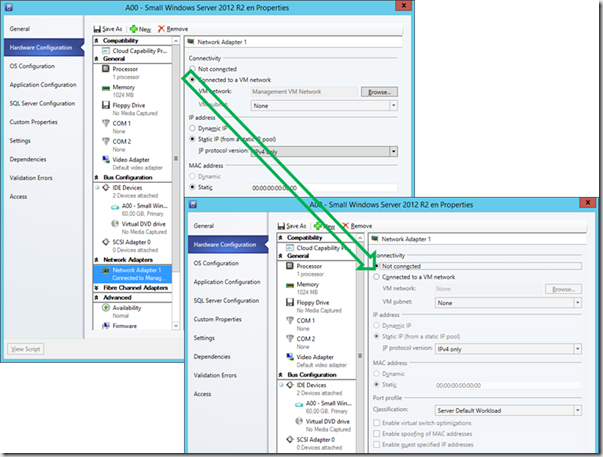Select Cloud Capability Profile icon in back window
The image size is (603, 457).
[x=106, y=51]
